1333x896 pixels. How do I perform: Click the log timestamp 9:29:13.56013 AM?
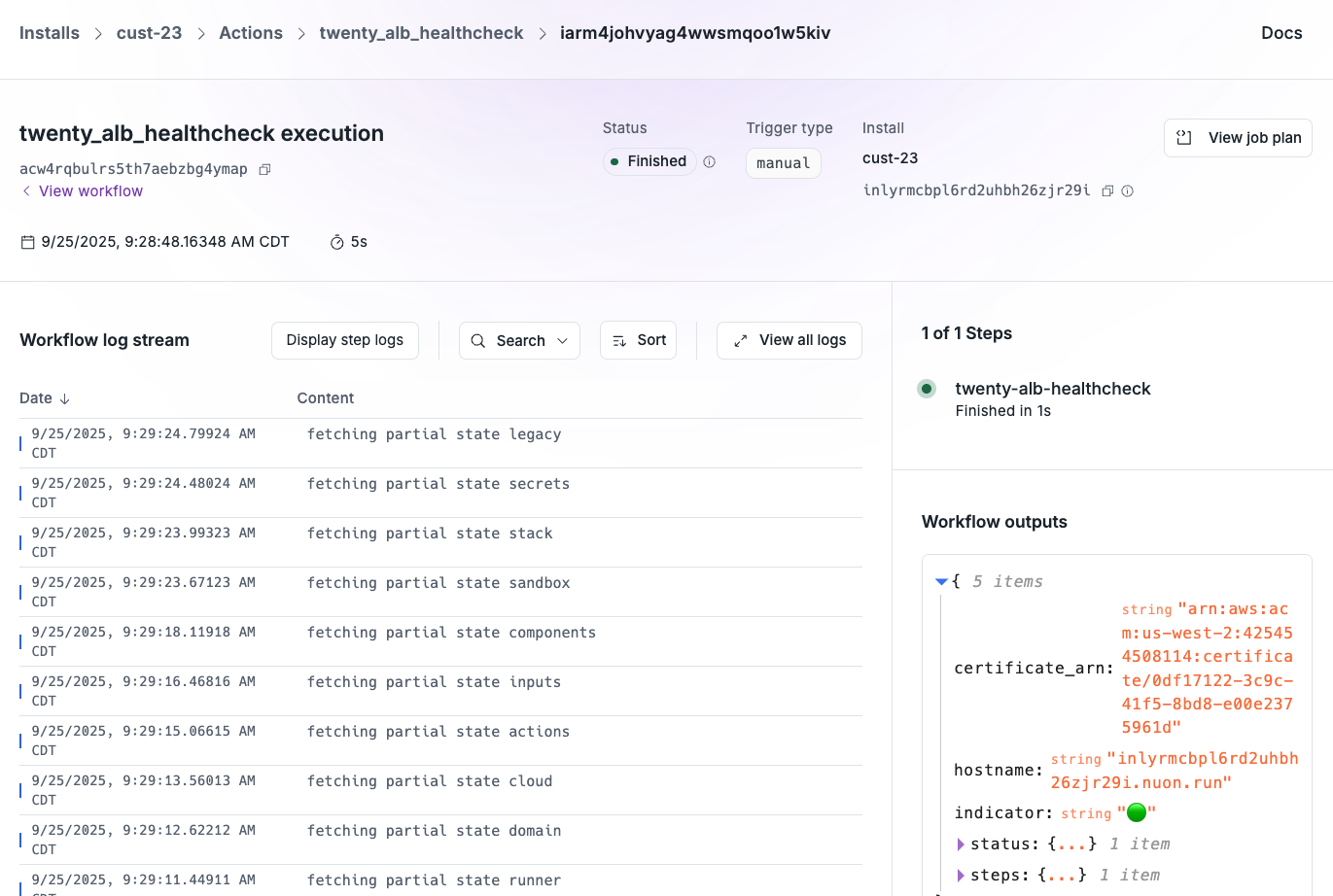[144, 790]
